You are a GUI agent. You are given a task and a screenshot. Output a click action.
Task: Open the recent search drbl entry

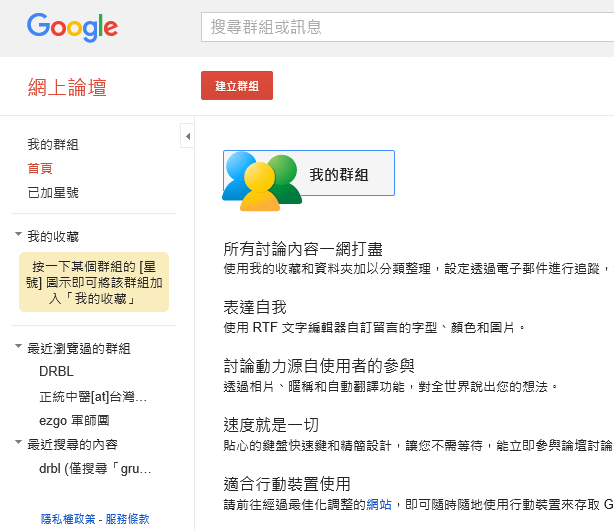[95, 468]
